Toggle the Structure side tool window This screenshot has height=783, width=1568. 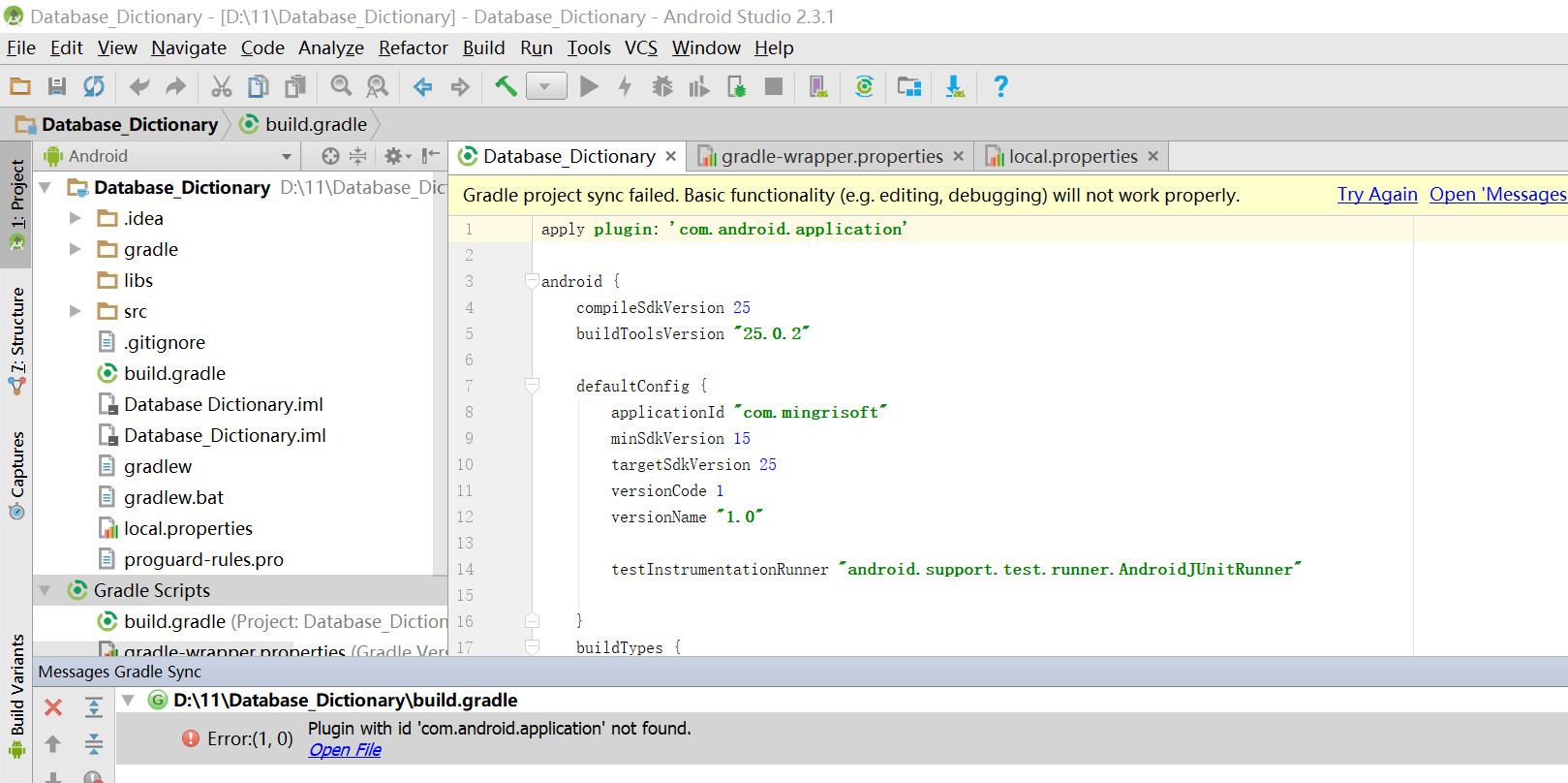(16, 339)
